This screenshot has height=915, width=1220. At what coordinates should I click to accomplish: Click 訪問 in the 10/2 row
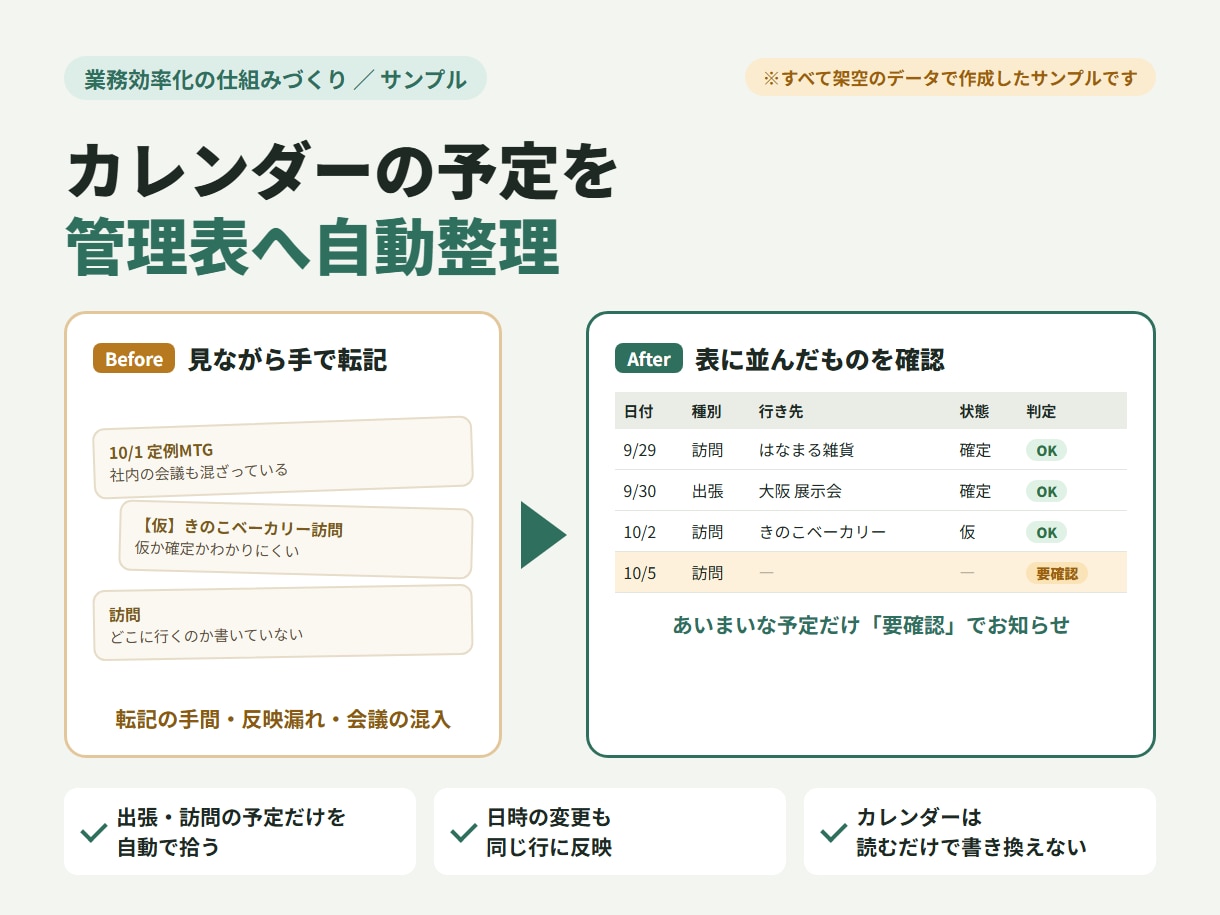pyautogui.click(x=707, y=532)
